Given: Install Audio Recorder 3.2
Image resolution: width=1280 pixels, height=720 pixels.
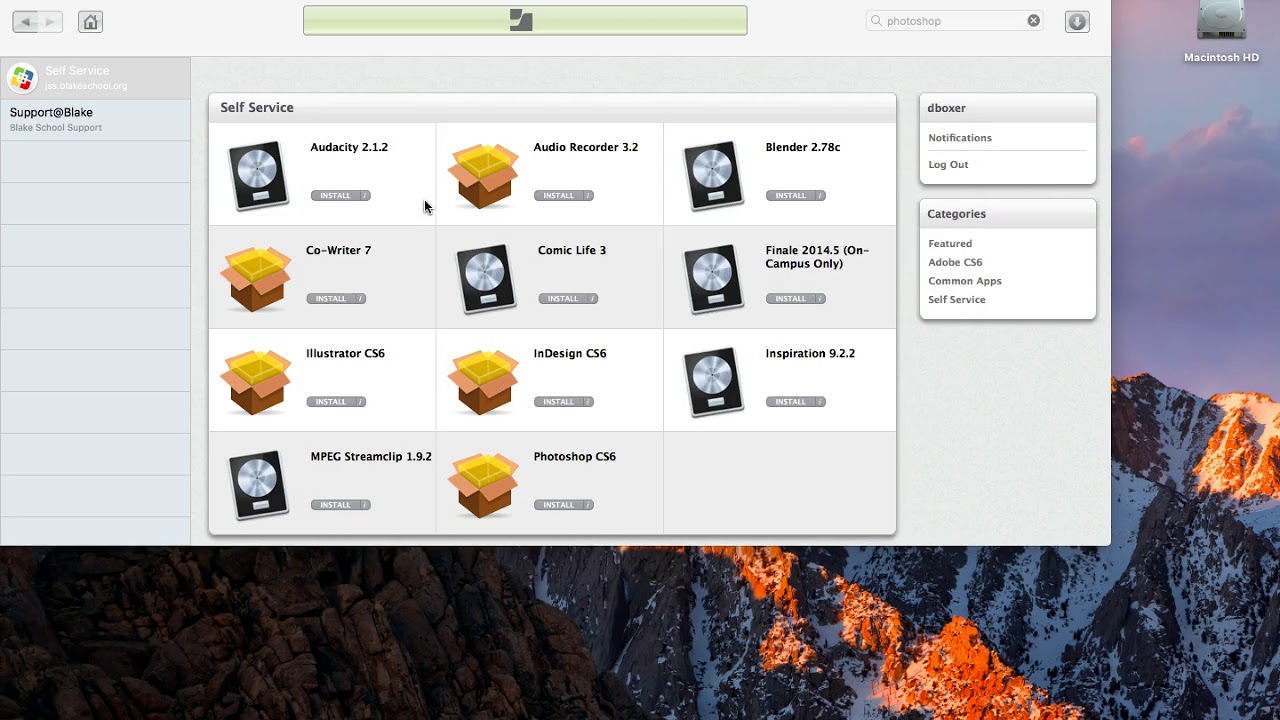Looking at the screenshot, I should pyautogui.click(x=558, y=196).
